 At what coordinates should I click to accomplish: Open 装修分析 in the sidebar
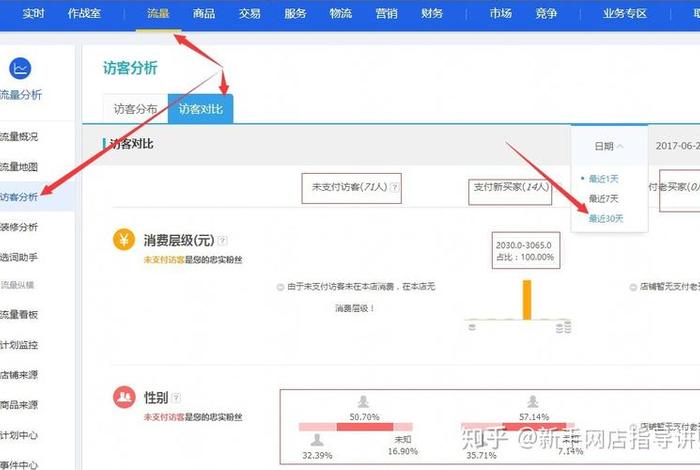[x=19, y=227]
